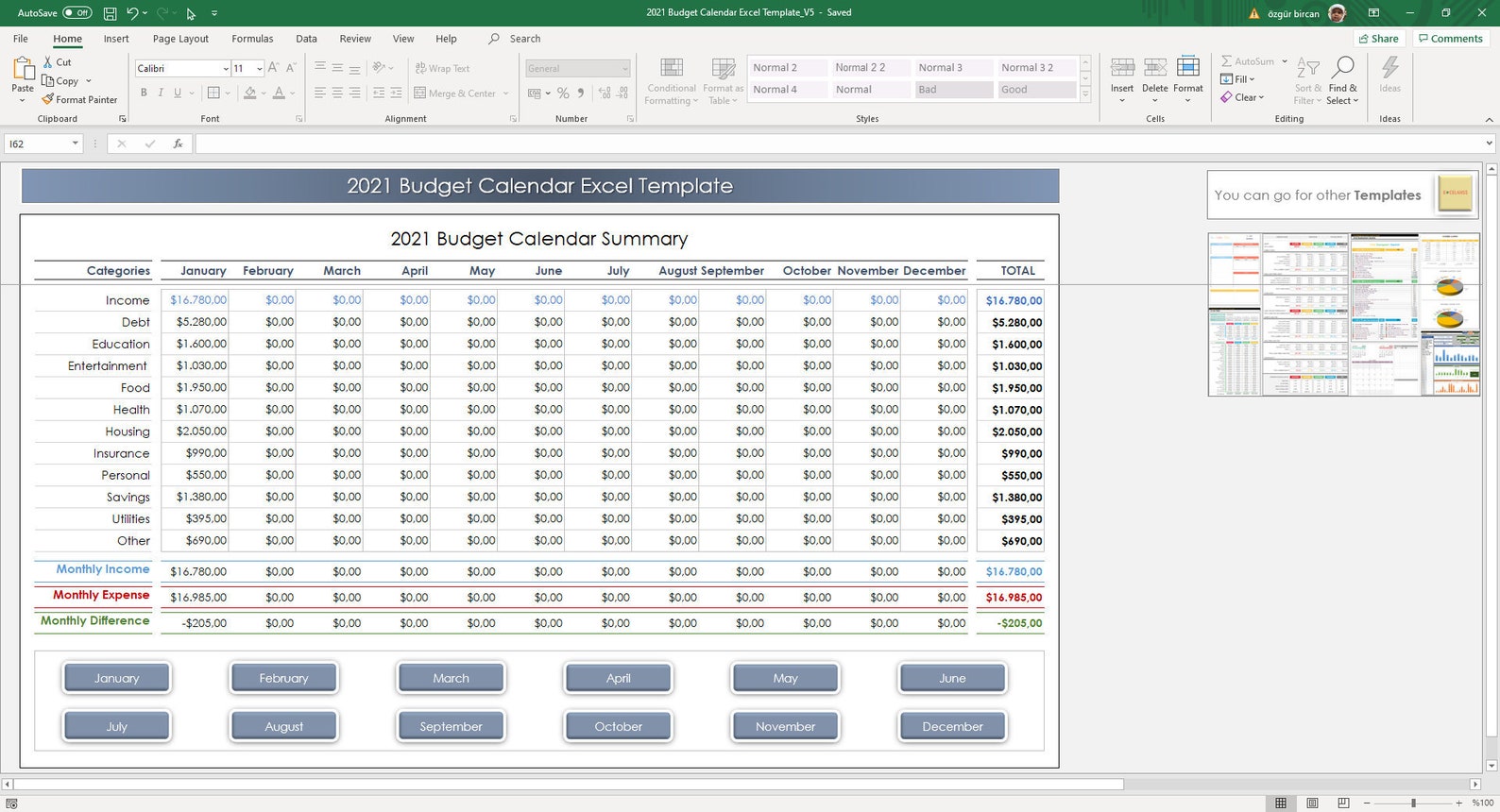The height and width of the screenshot is (812, 1500).
Task: Open the font name Calibri dropdown
Action: click(226, 69)
